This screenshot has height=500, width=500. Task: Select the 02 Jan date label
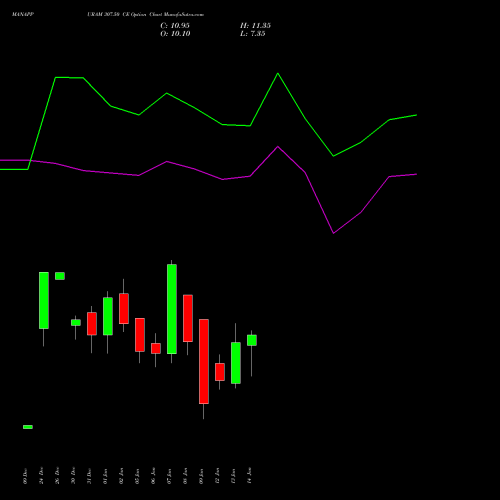tap(122, 476)
